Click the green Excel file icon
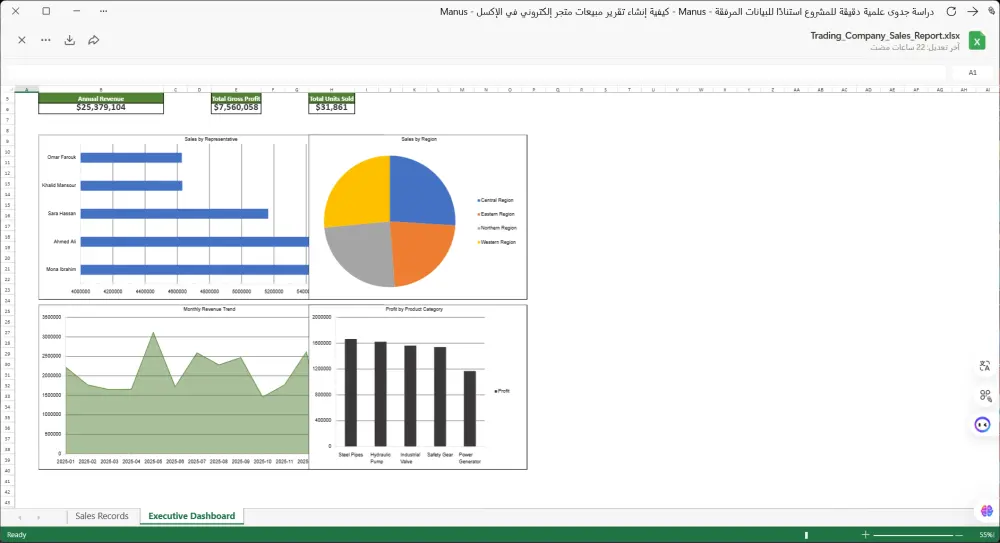The image size is (1000, 543). [x=976, y=40]
